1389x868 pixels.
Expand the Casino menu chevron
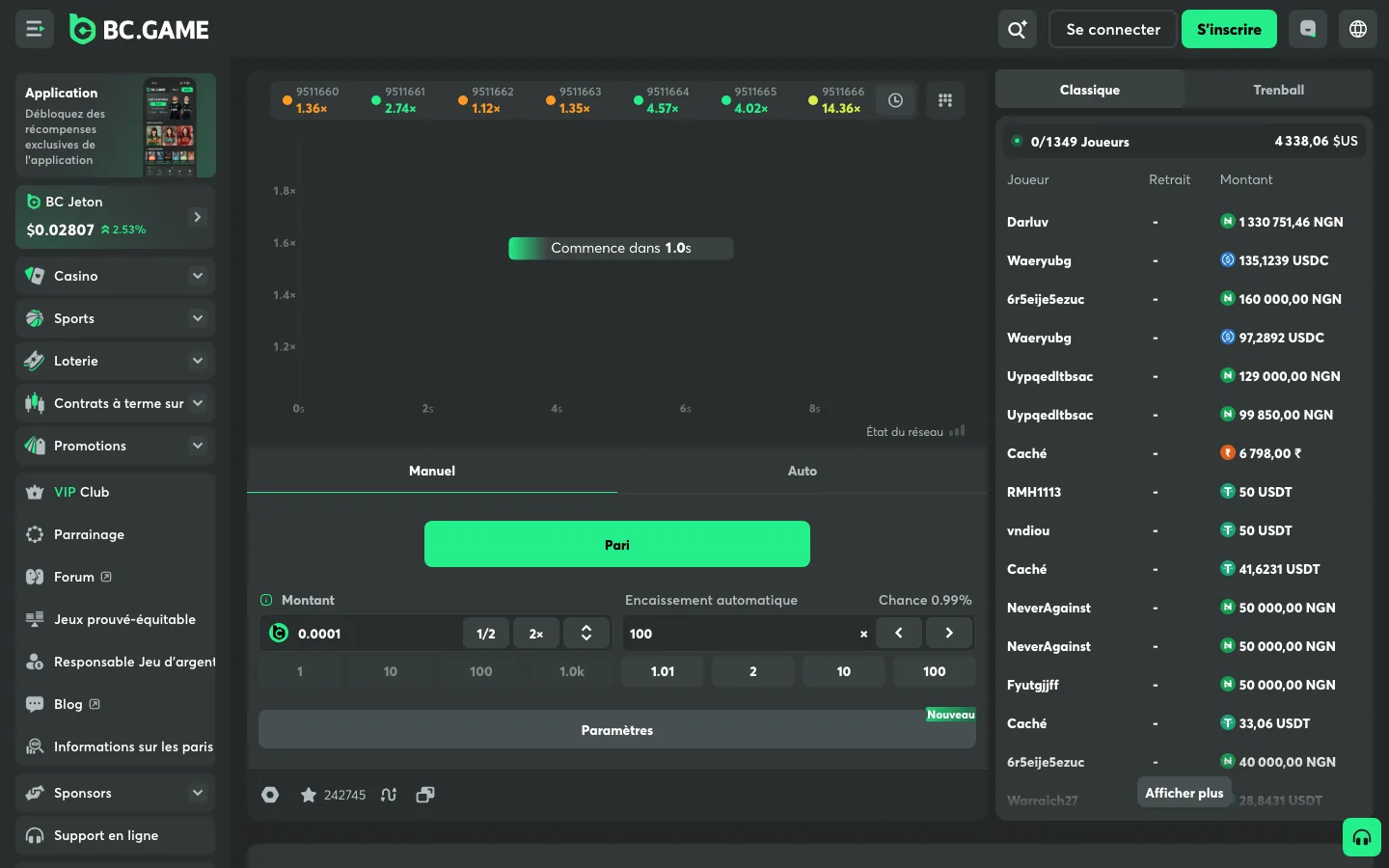[198, 276]
